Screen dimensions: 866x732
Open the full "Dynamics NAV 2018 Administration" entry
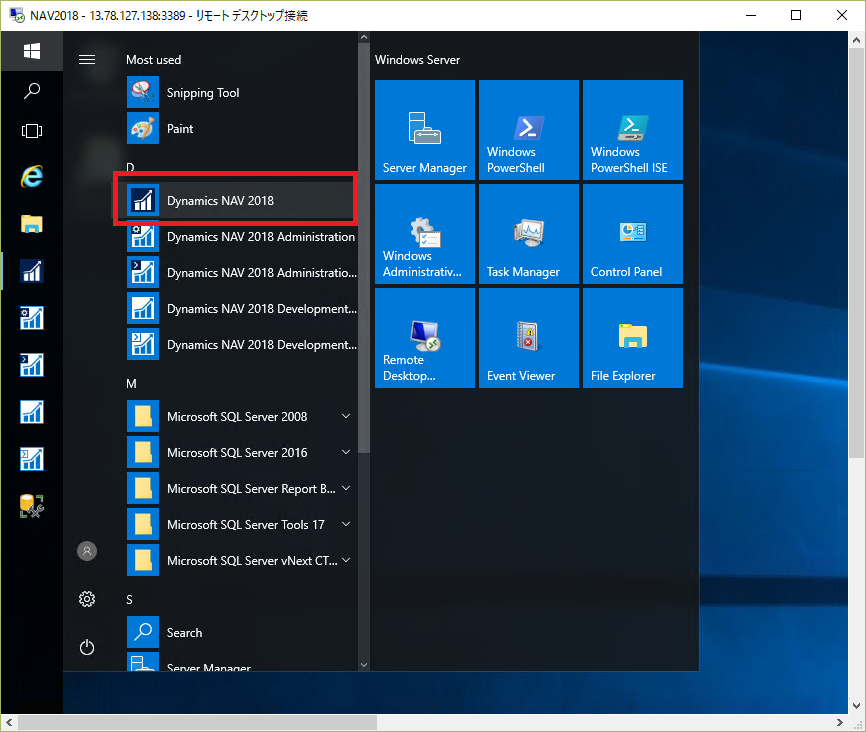(242, 236)
